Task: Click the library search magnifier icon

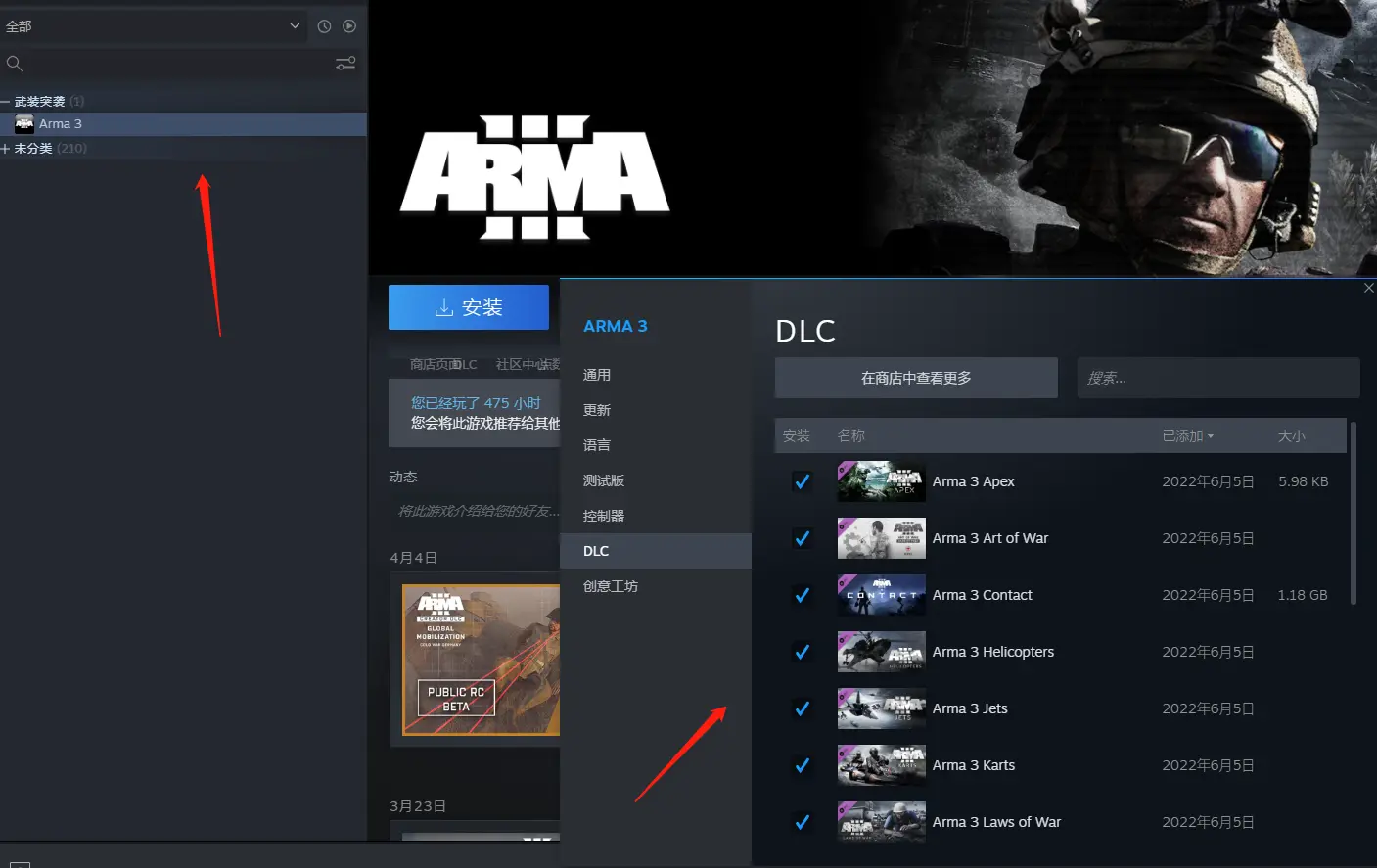Action: point(15,64)
